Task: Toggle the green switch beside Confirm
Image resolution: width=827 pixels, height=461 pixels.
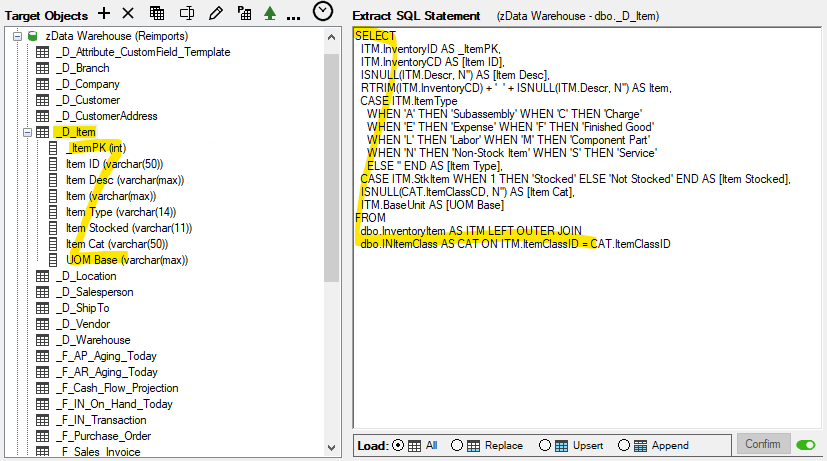Action: (805, 445)
